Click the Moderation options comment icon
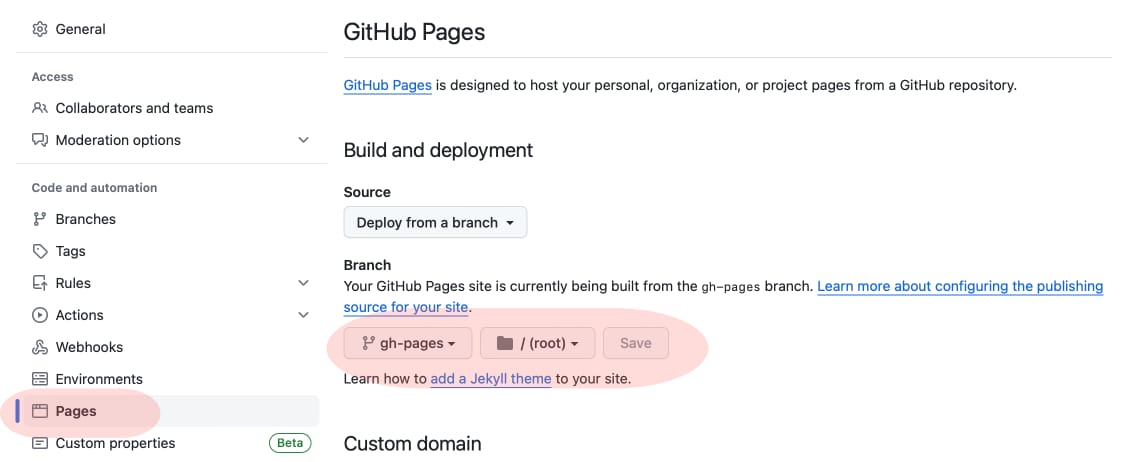The height and width of the screenshot is (462, 1128). 40,140
